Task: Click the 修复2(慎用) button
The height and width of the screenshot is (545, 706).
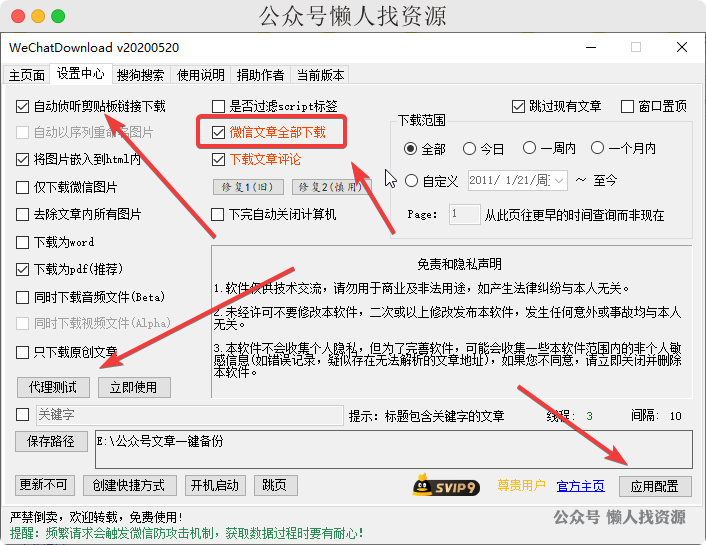Action: click(331, 187)
